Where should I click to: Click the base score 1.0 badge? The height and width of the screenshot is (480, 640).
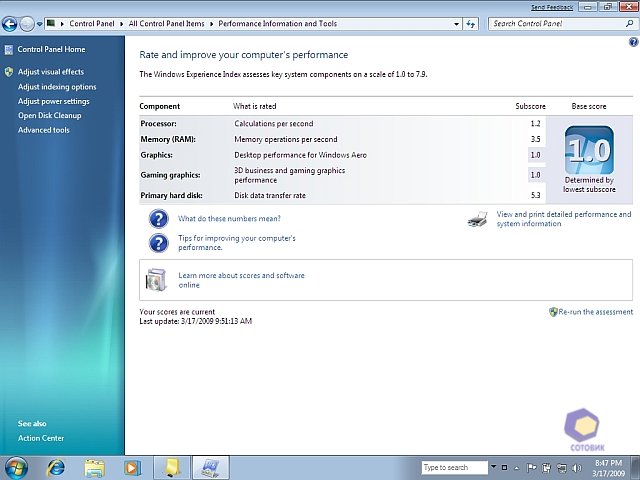pyautogui.click(x=589, y=150)
